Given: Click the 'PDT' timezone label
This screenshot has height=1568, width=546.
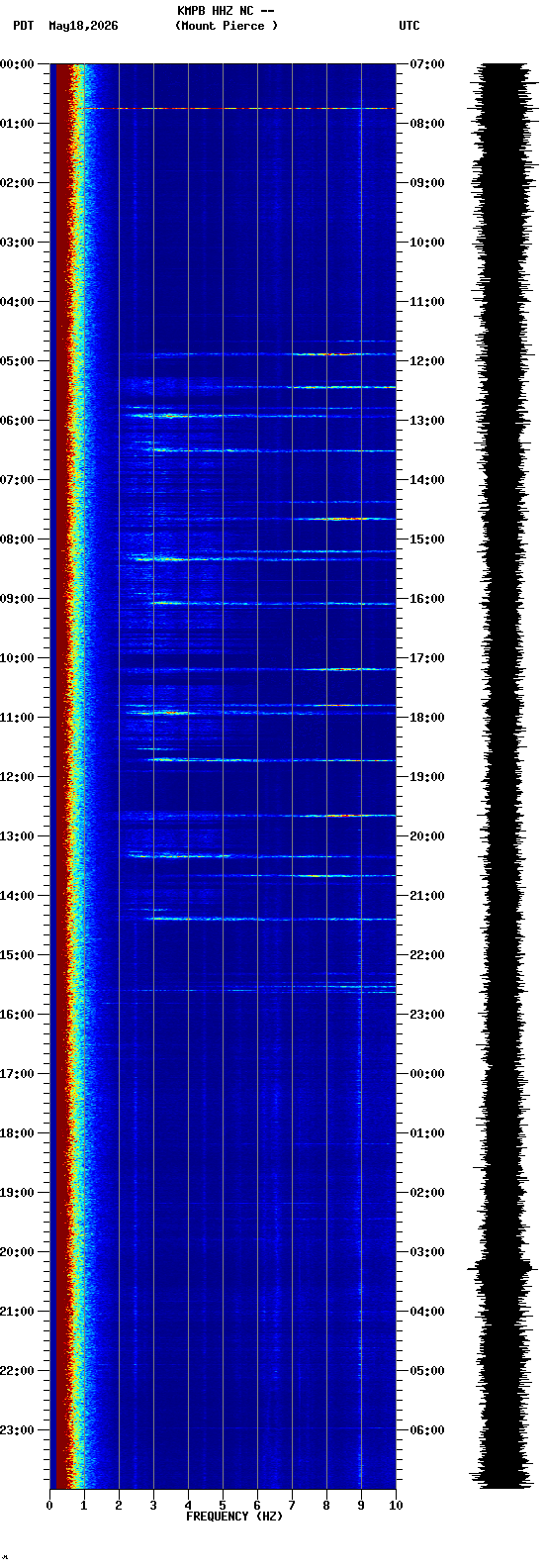Looking at the screenshot, I should point(24,26).
